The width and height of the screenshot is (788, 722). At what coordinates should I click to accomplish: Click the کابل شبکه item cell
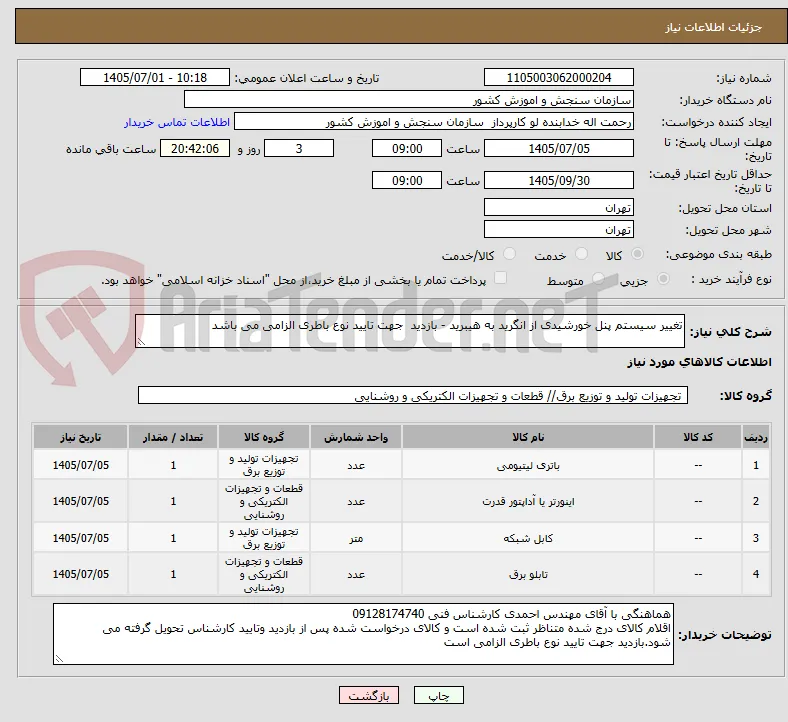click(528, 538)
